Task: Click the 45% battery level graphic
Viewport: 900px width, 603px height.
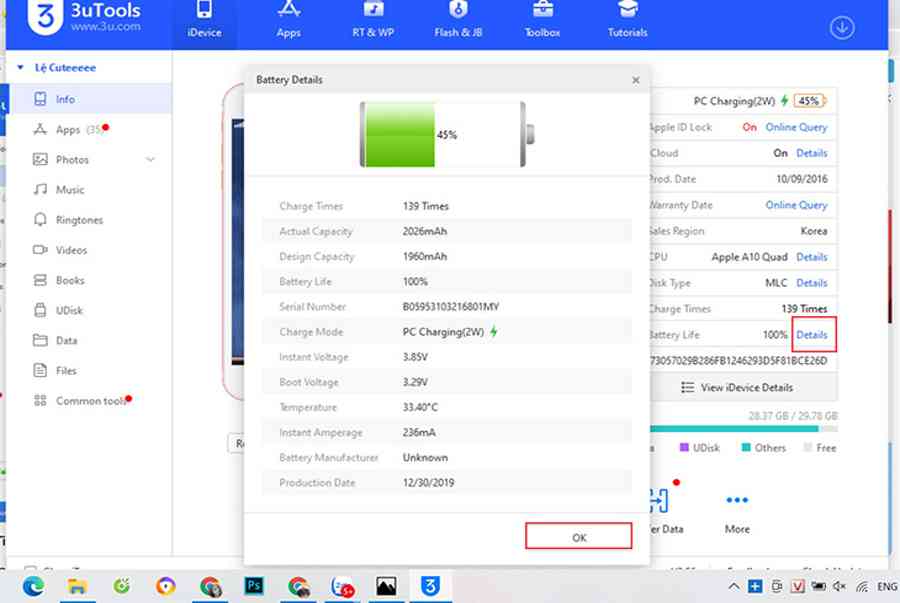Action: (446, 135)
